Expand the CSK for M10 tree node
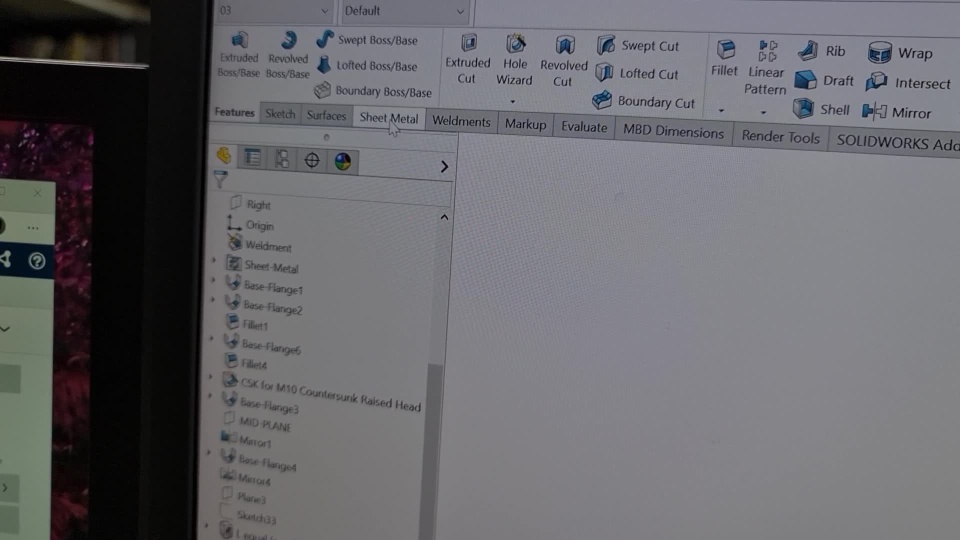Viewport: 960px width, 540px height. [211, 377]
